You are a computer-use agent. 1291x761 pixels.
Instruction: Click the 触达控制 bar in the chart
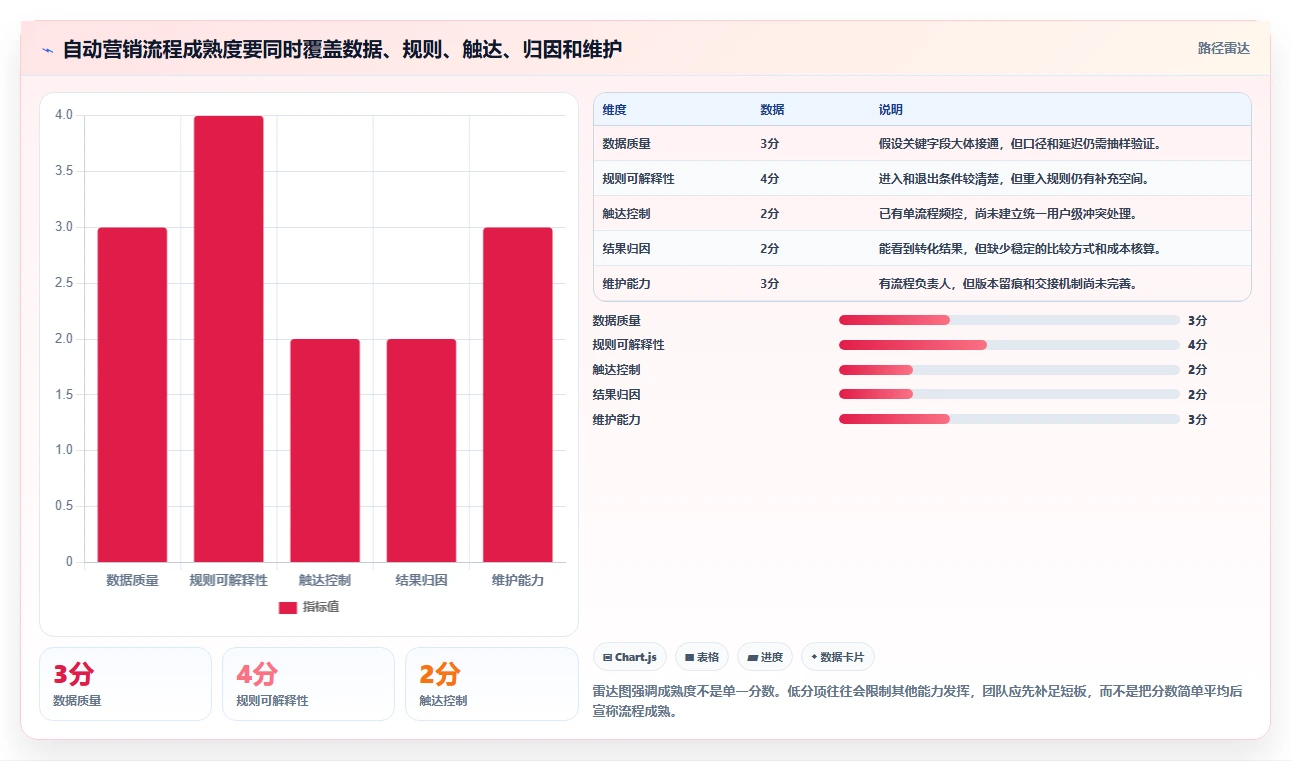click(x=325, y=451)
